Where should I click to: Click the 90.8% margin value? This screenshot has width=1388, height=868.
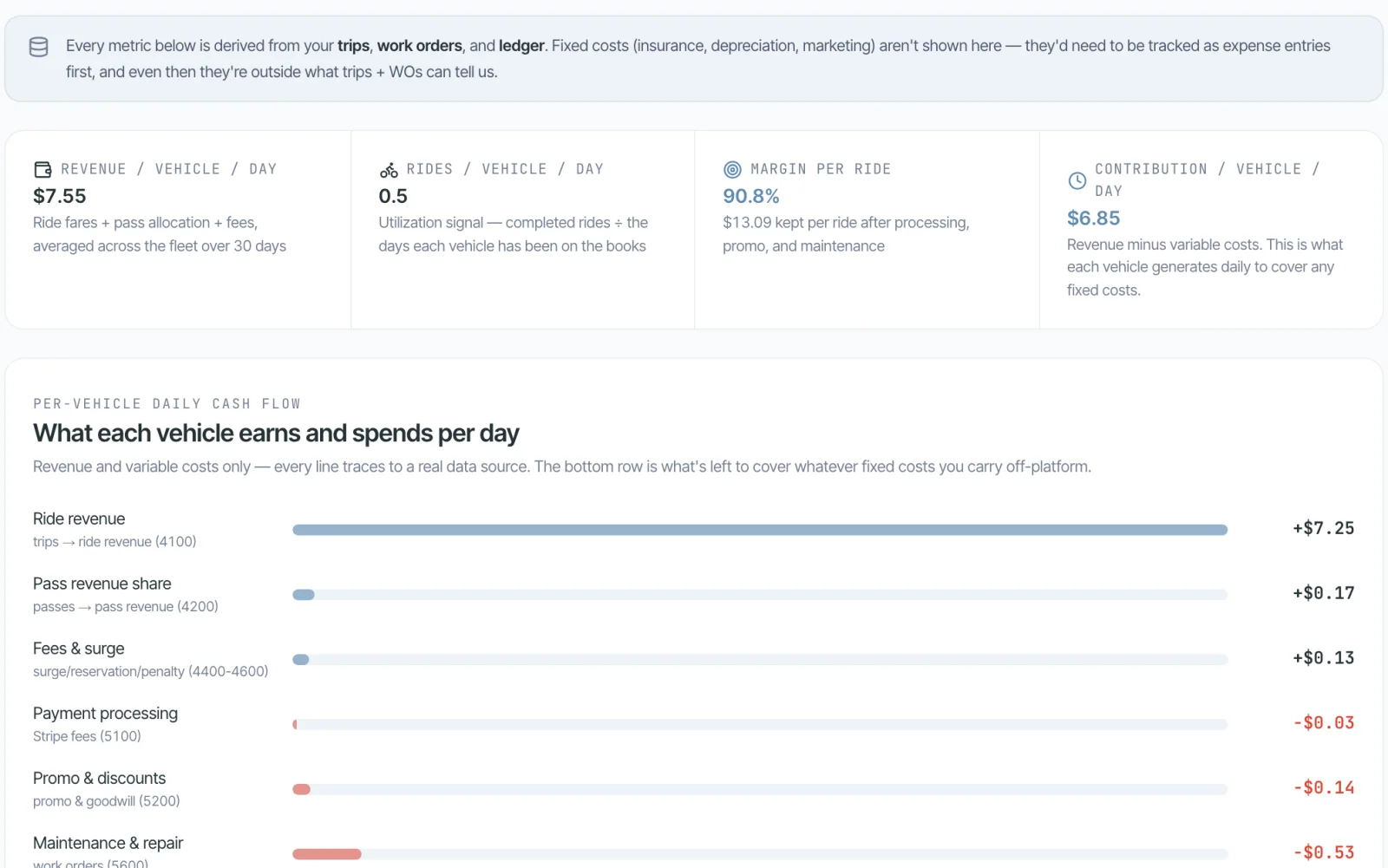[751, 197]
